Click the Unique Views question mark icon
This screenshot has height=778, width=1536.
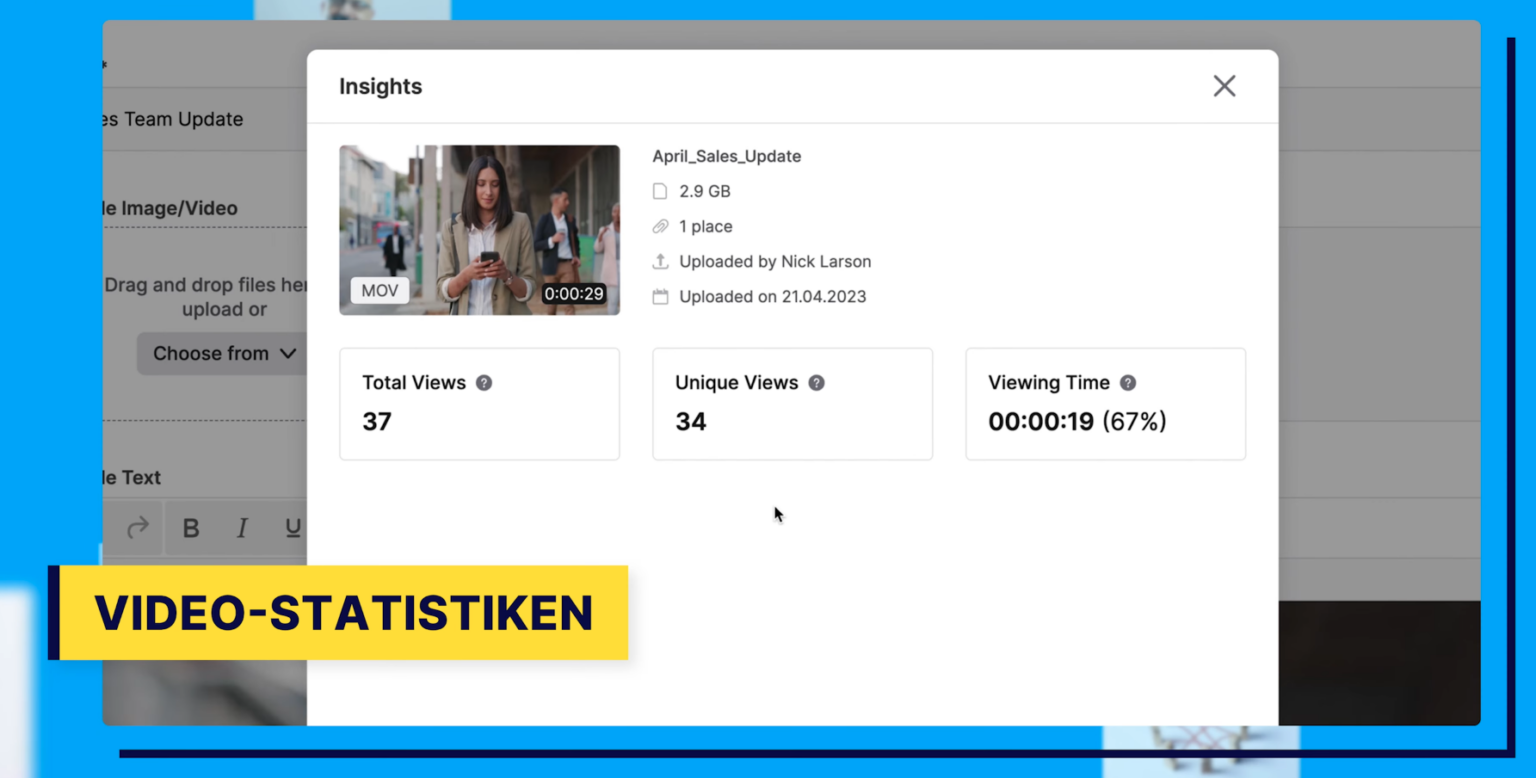816,382
